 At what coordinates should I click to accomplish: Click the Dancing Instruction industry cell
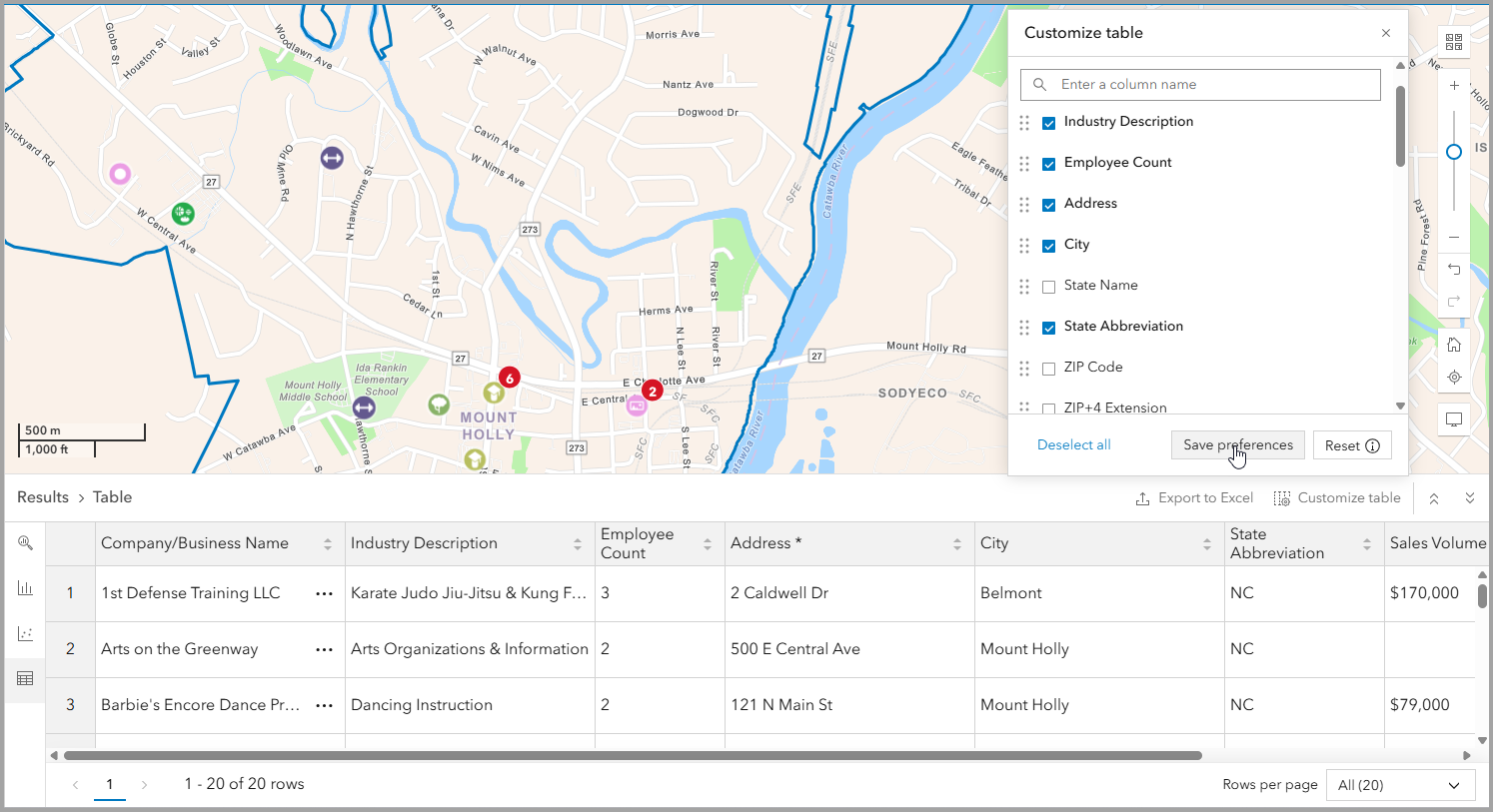click(x=470, y=705)
